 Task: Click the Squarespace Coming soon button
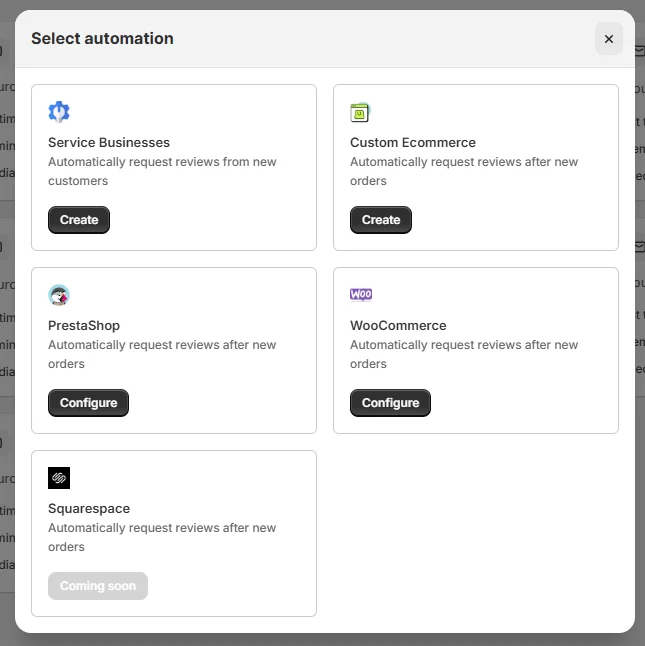pos(98,586)
